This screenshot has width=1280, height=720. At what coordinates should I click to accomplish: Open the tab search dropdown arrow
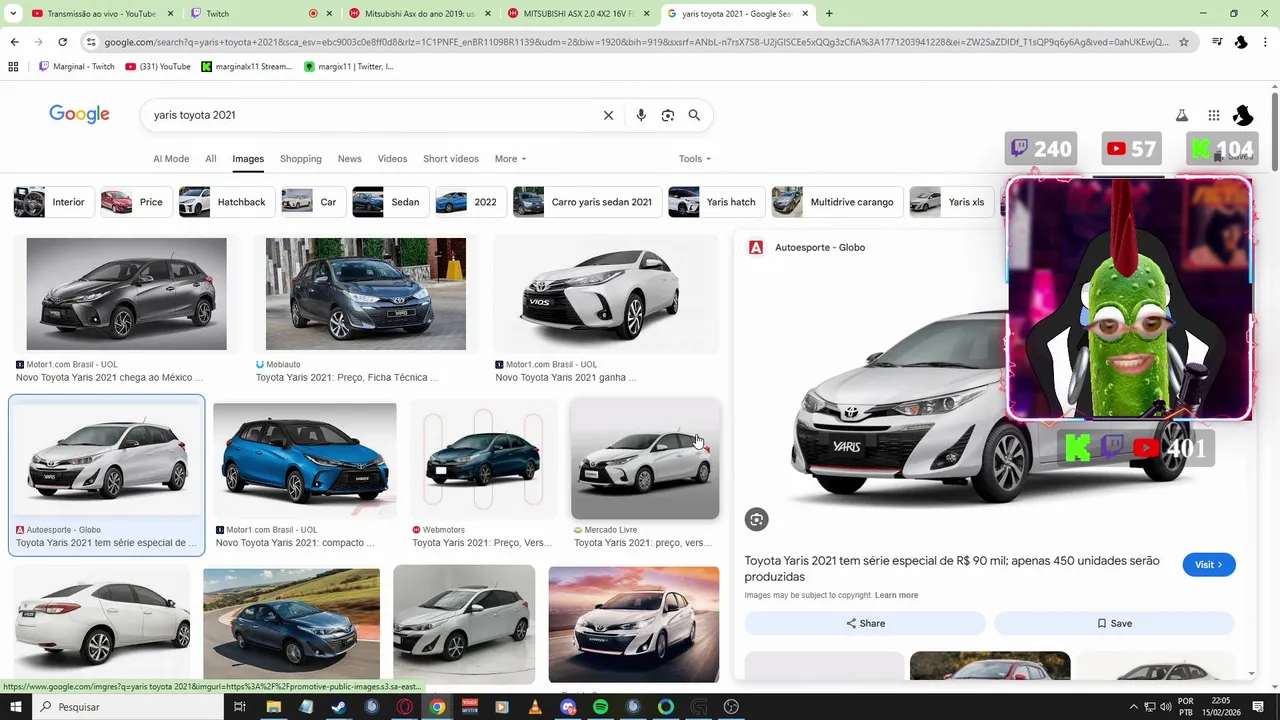(12, 14)
